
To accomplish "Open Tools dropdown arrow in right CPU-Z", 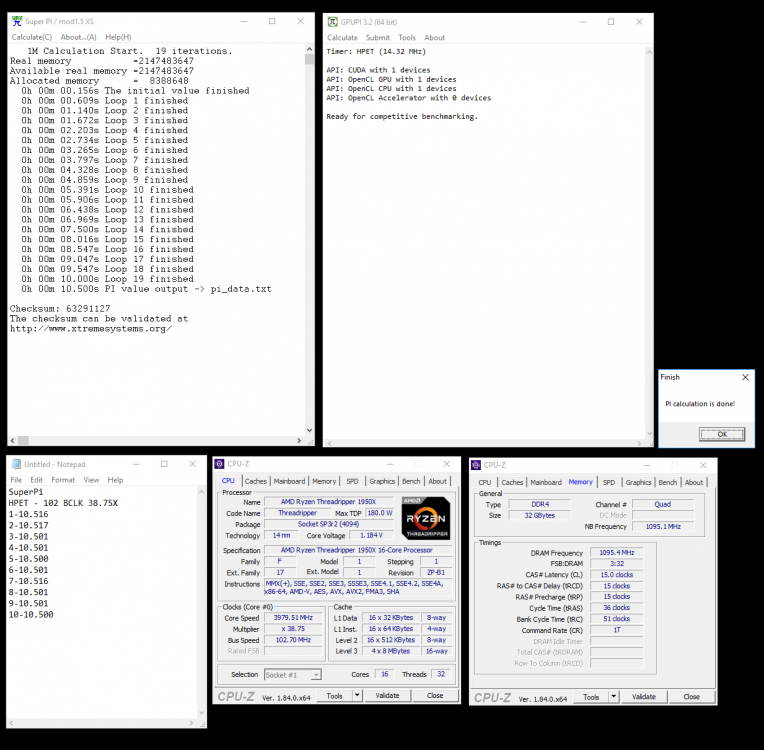I will tap(614, 697).
